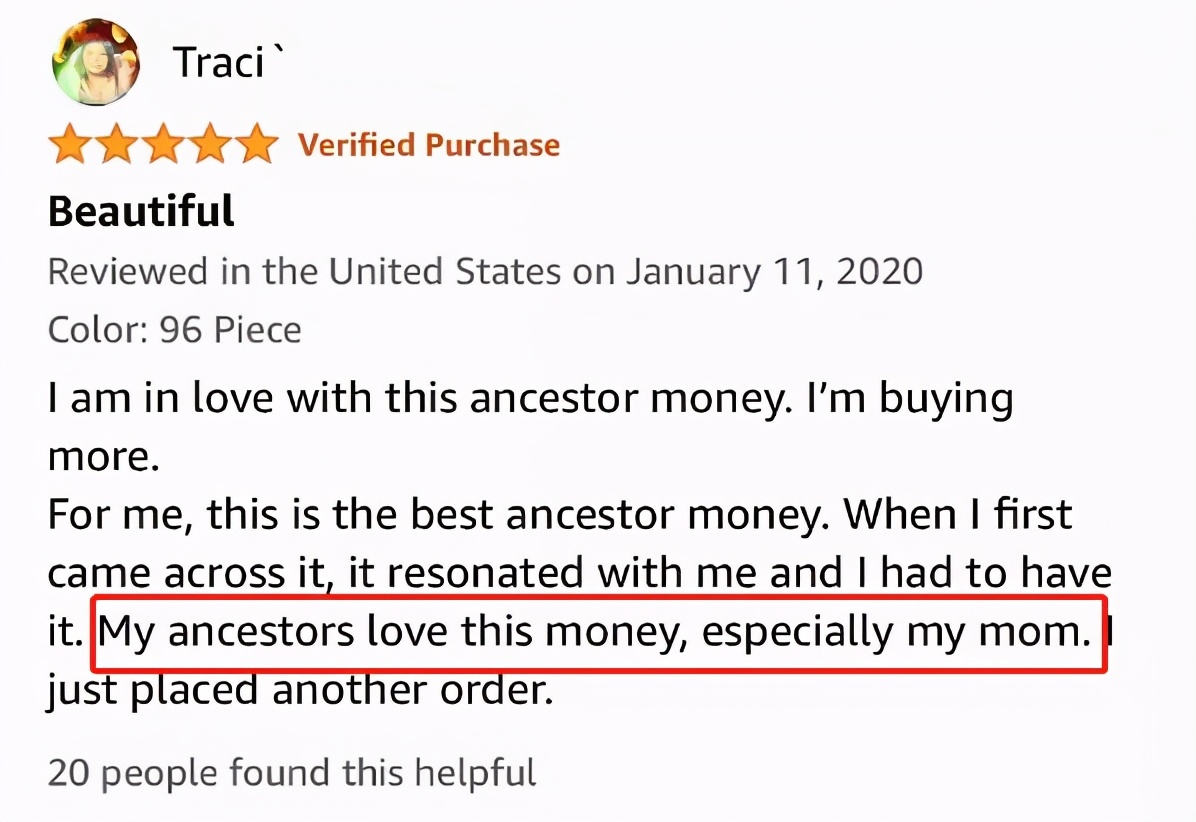1196x822 pixels.
Task: Click Traci's profile avatar picture
Action: click(94, 64)
